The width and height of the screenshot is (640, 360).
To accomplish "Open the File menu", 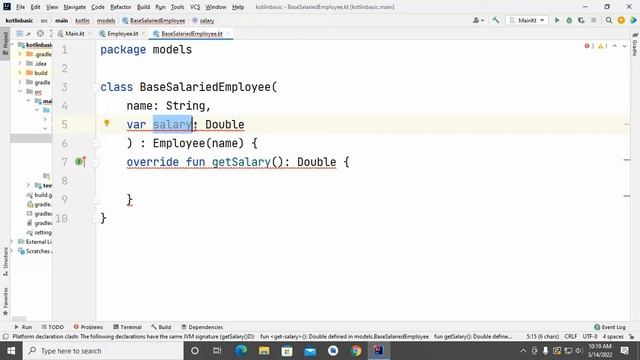I will coord(20,7).
